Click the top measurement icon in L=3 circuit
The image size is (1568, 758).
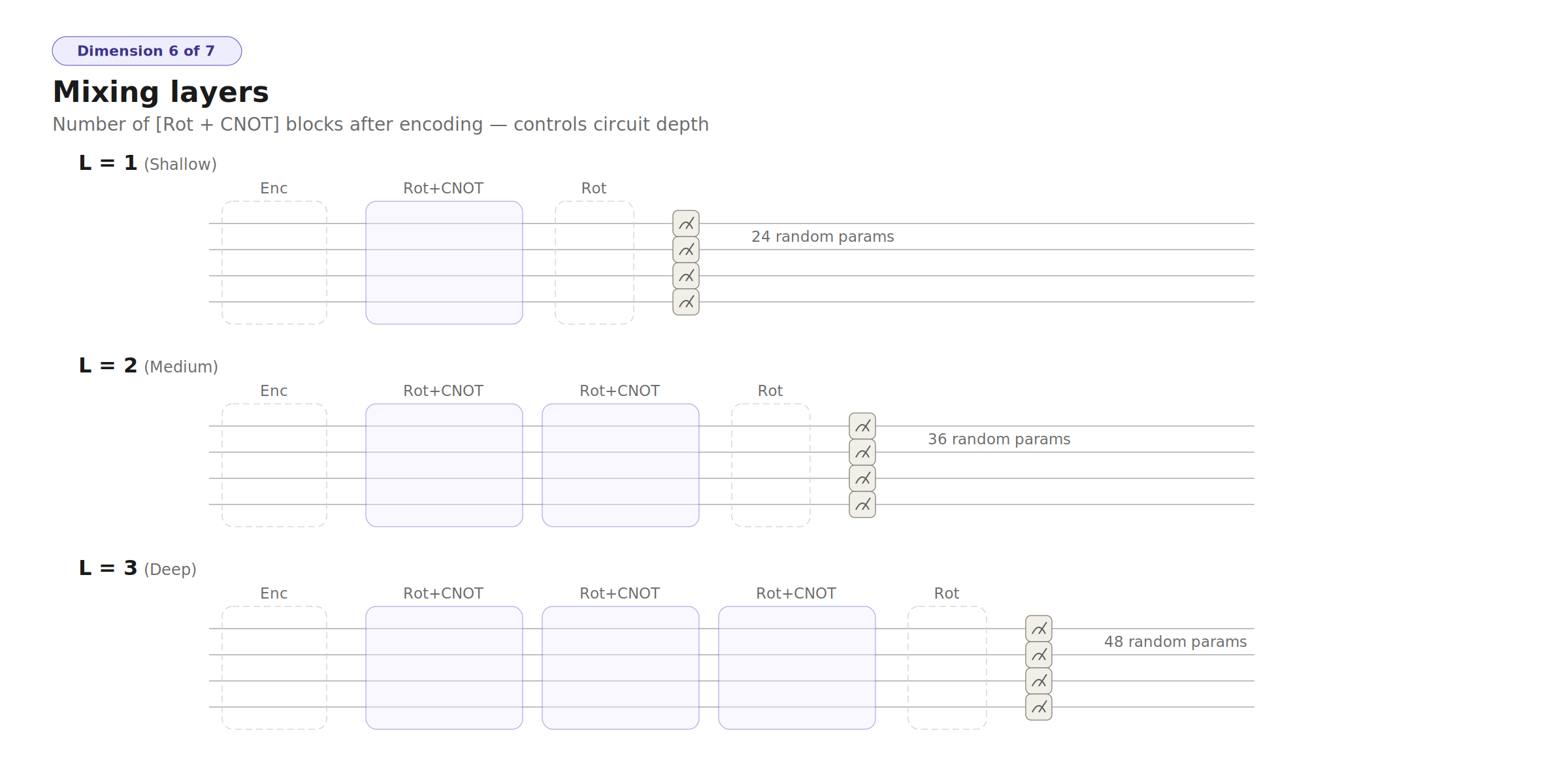pyautogui.click(x=1039, y=629)
